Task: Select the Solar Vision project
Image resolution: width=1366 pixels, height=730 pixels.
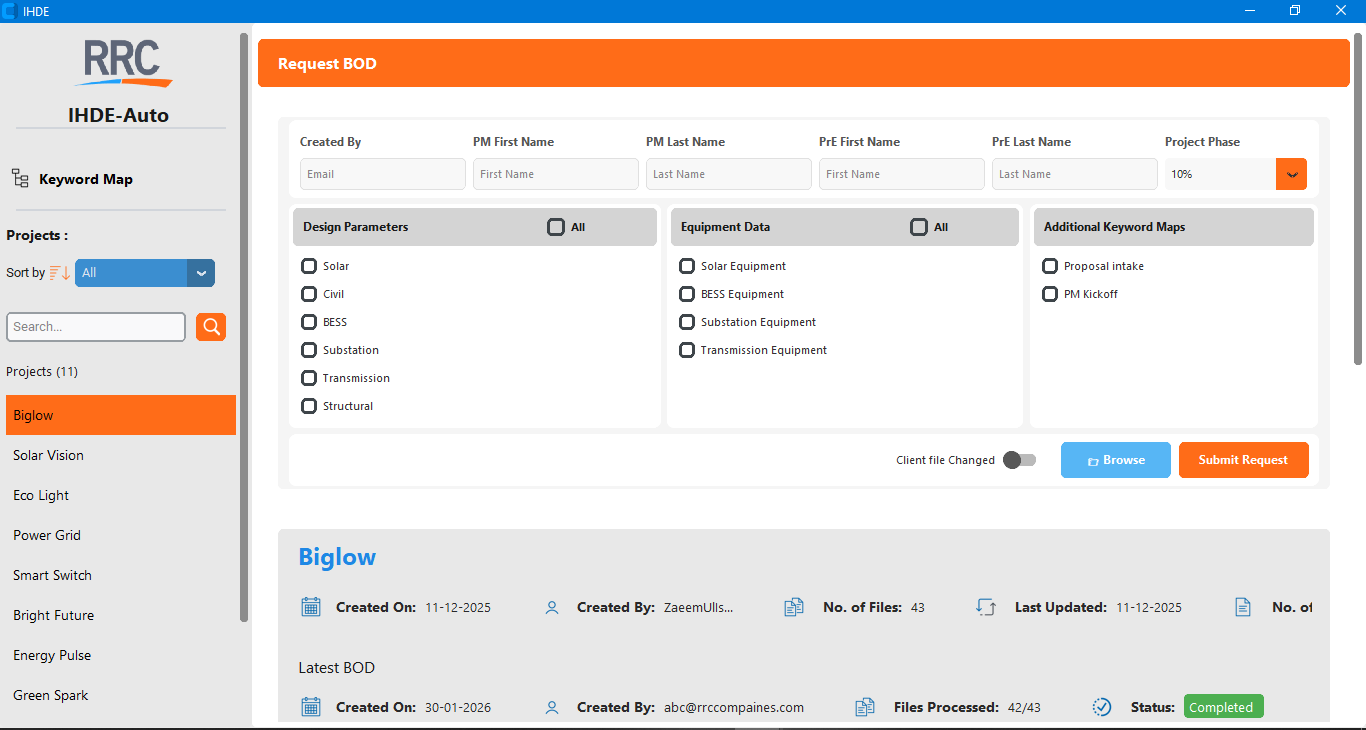Action: click(x=121, y=455)
